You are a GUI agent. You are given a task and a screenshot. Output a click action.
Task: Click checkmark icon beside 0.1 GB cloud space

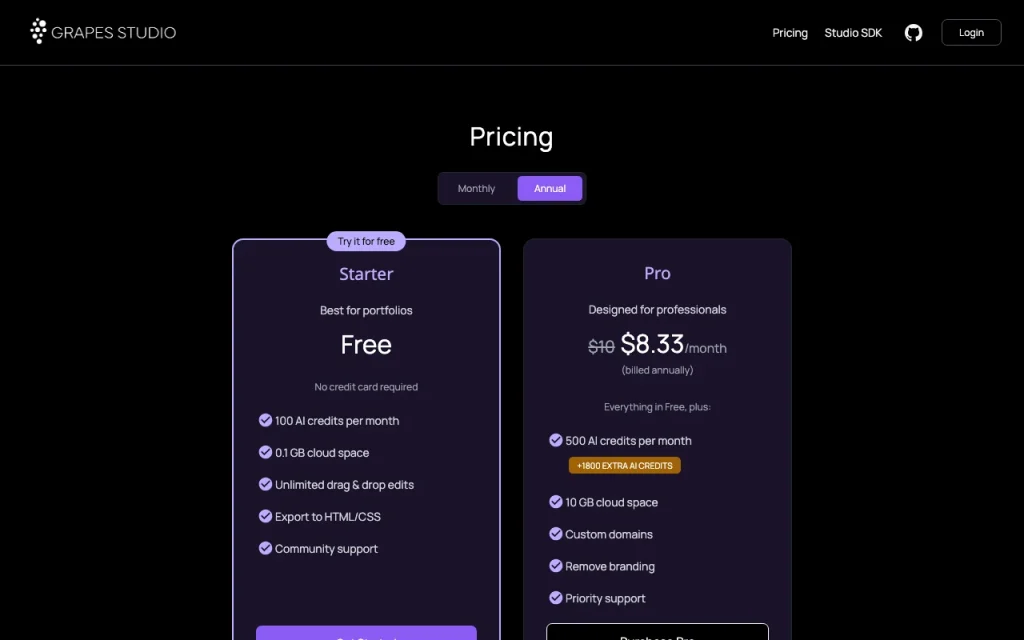(265, 452)
